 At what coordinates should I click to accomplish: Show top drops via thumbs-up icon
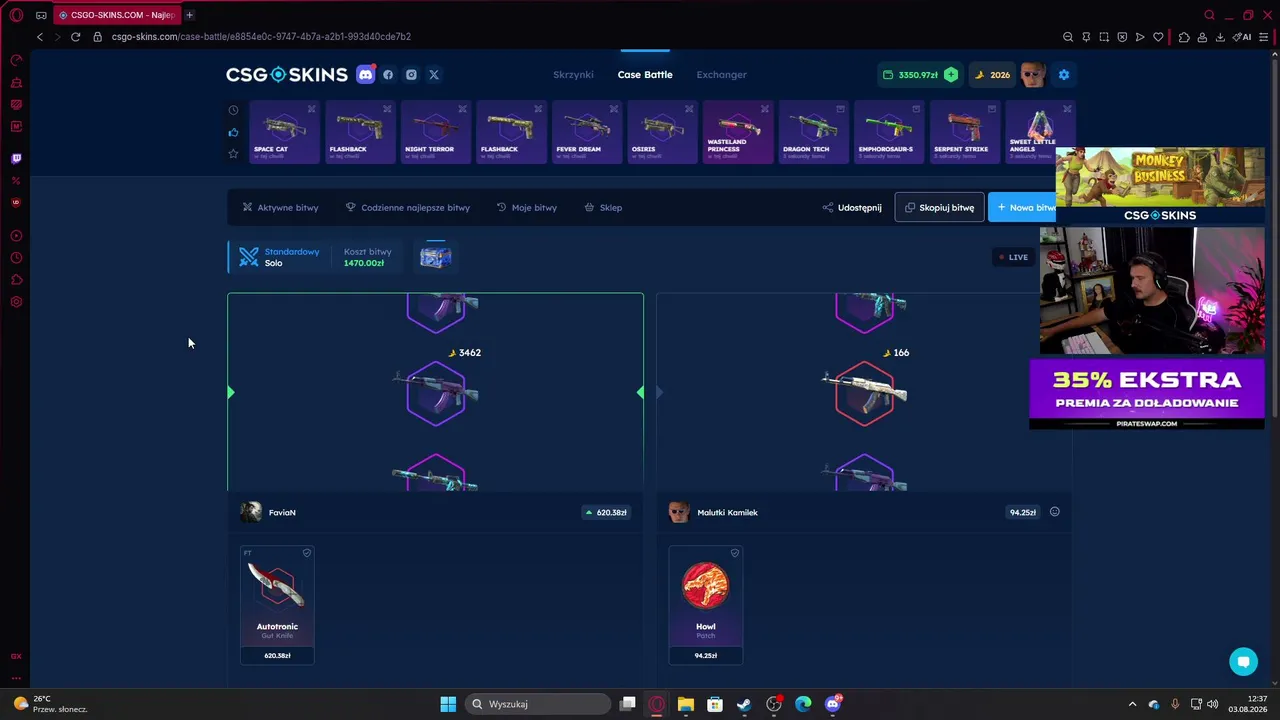point(233,132)
